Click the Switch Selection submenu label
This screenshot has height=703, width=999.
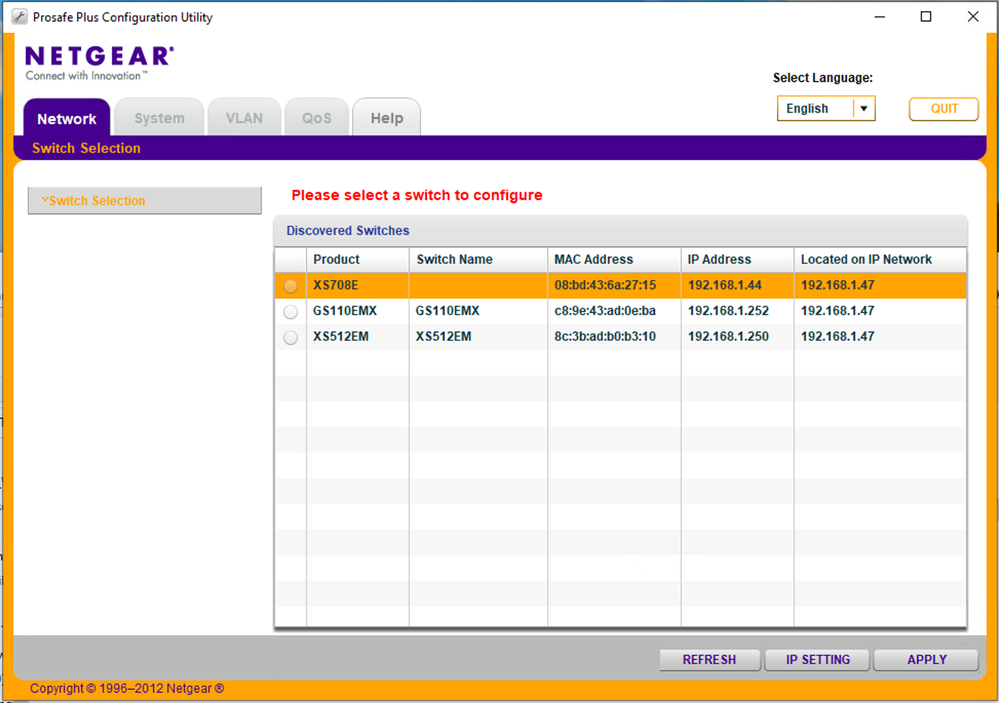[86, 148]
